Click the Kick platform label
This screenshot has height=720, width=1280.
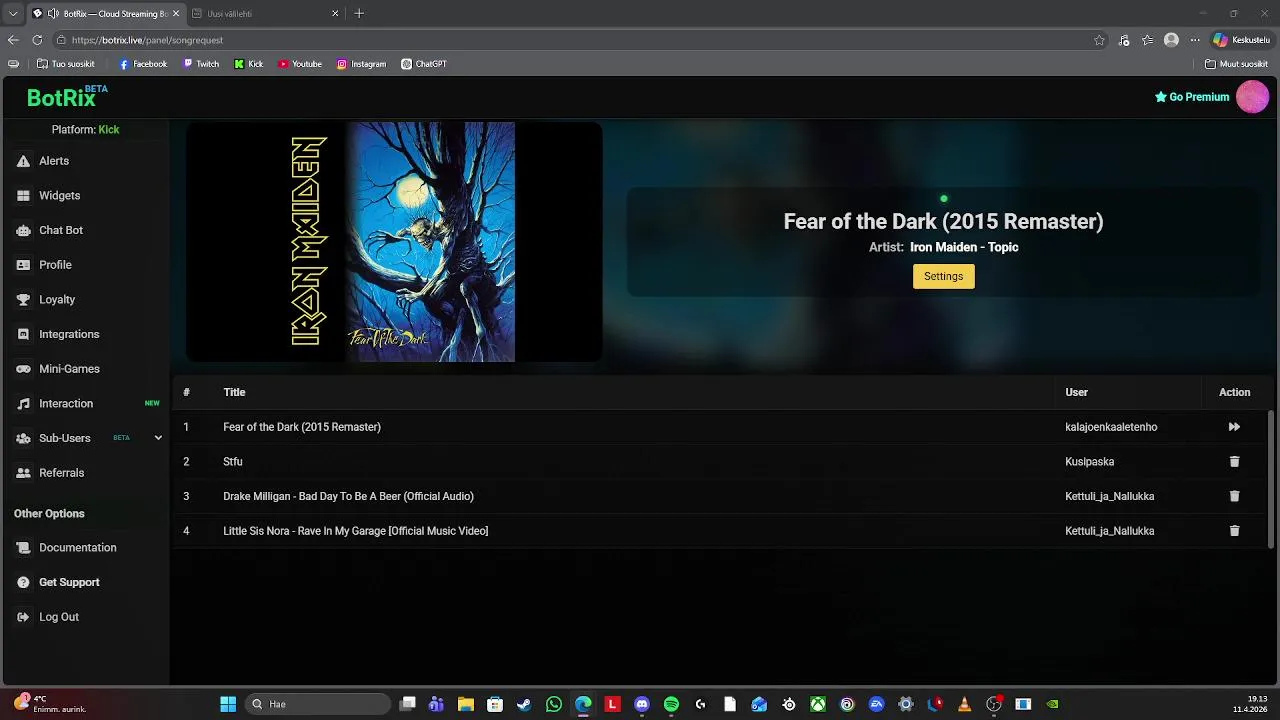tap(109, 130)
